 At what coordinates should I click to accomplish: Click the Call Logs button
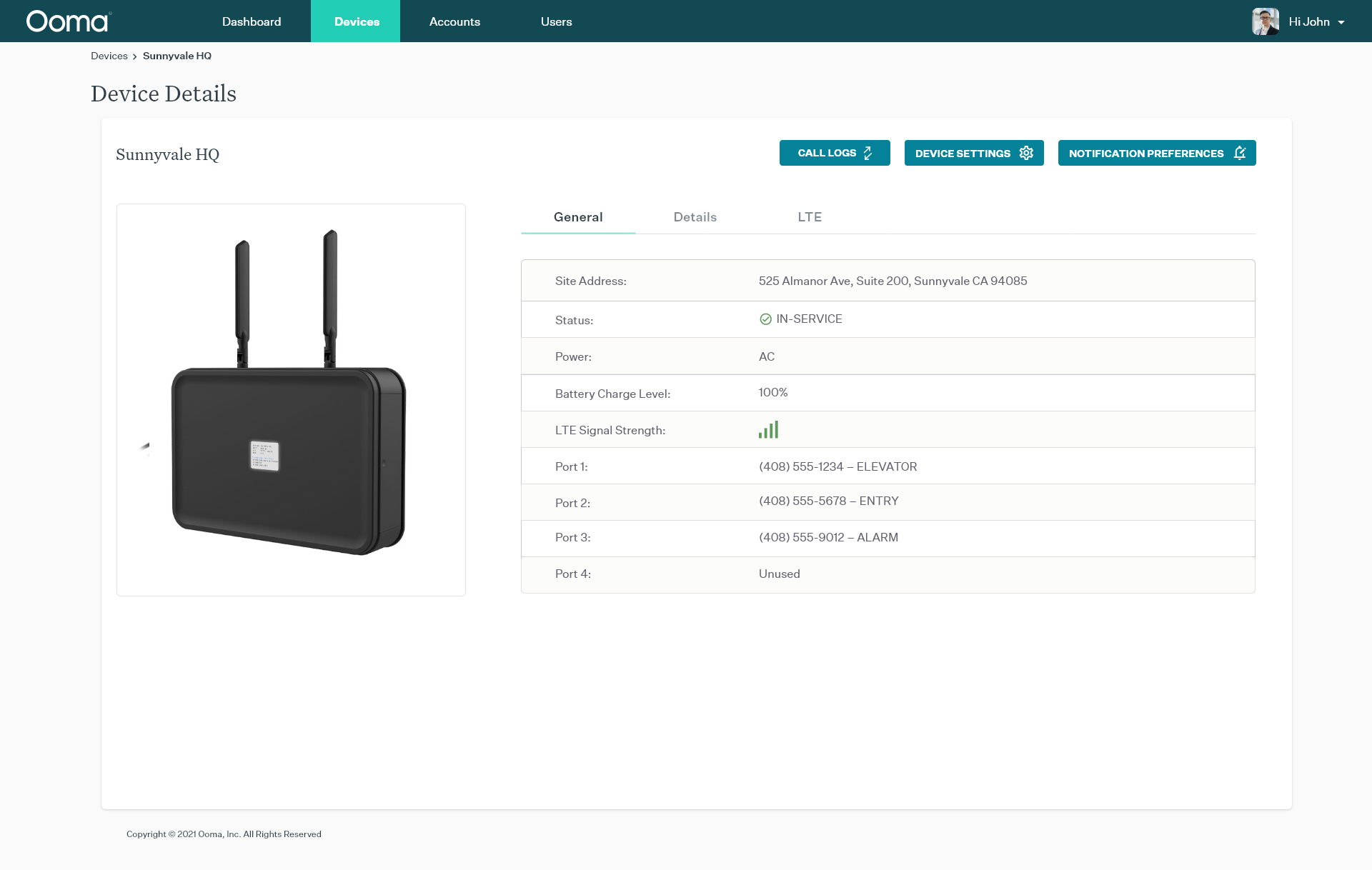(x=826, y=153)
